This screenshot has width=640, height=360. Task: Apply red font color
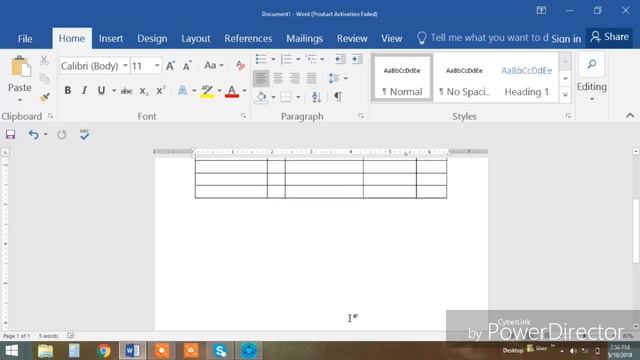click(232, 91)
